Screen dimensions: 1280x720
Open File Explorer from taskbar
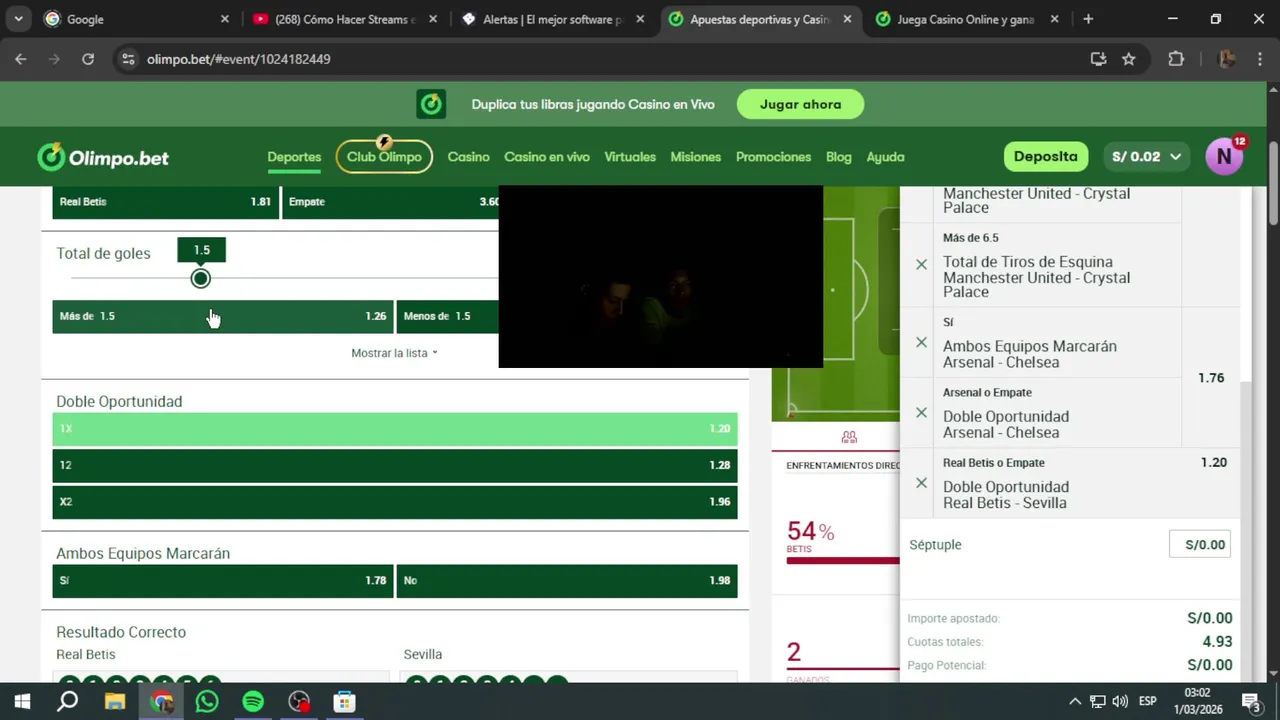pyautogui.click(x=114, y=702)
